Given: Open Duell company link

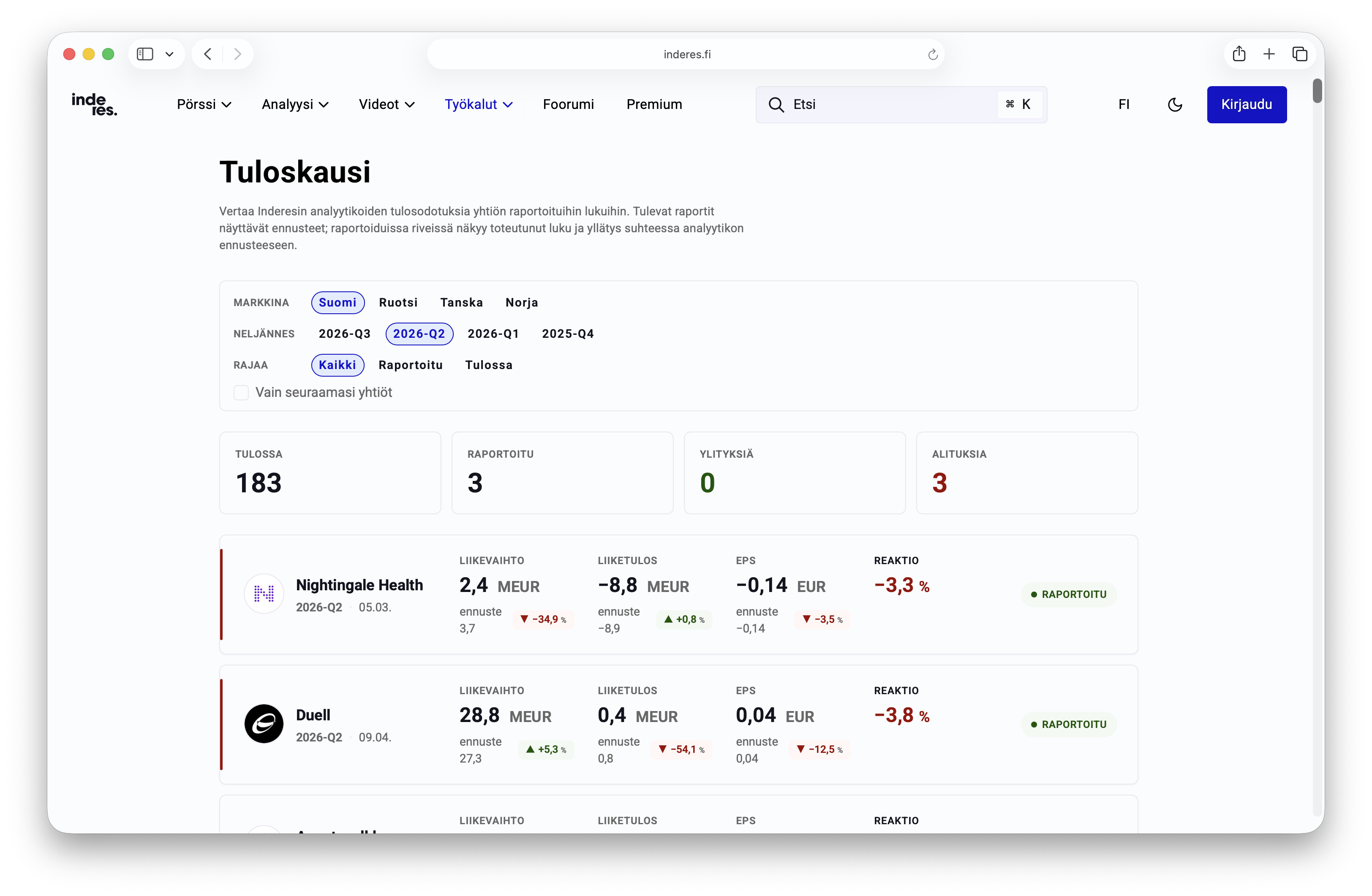Looking at the screenshot, I should (x=313, y=715).
